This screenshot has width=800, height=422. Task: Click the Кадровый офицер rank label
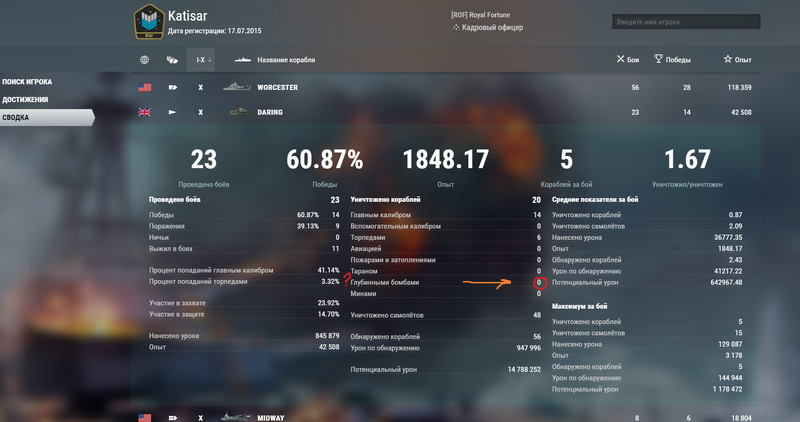coord(488,28)
